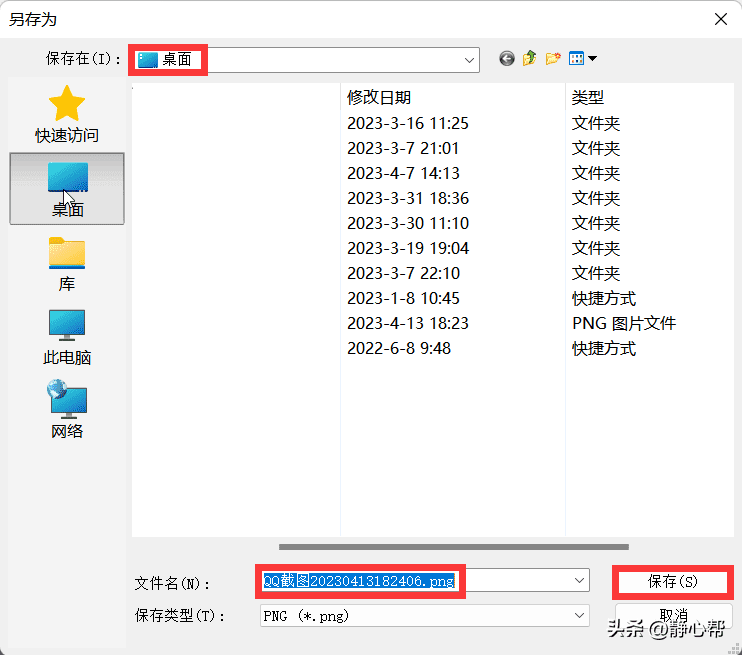The width and height of the screenshot is (742, 655).
Task: Open the view menu icon
Action: (582, 59)
